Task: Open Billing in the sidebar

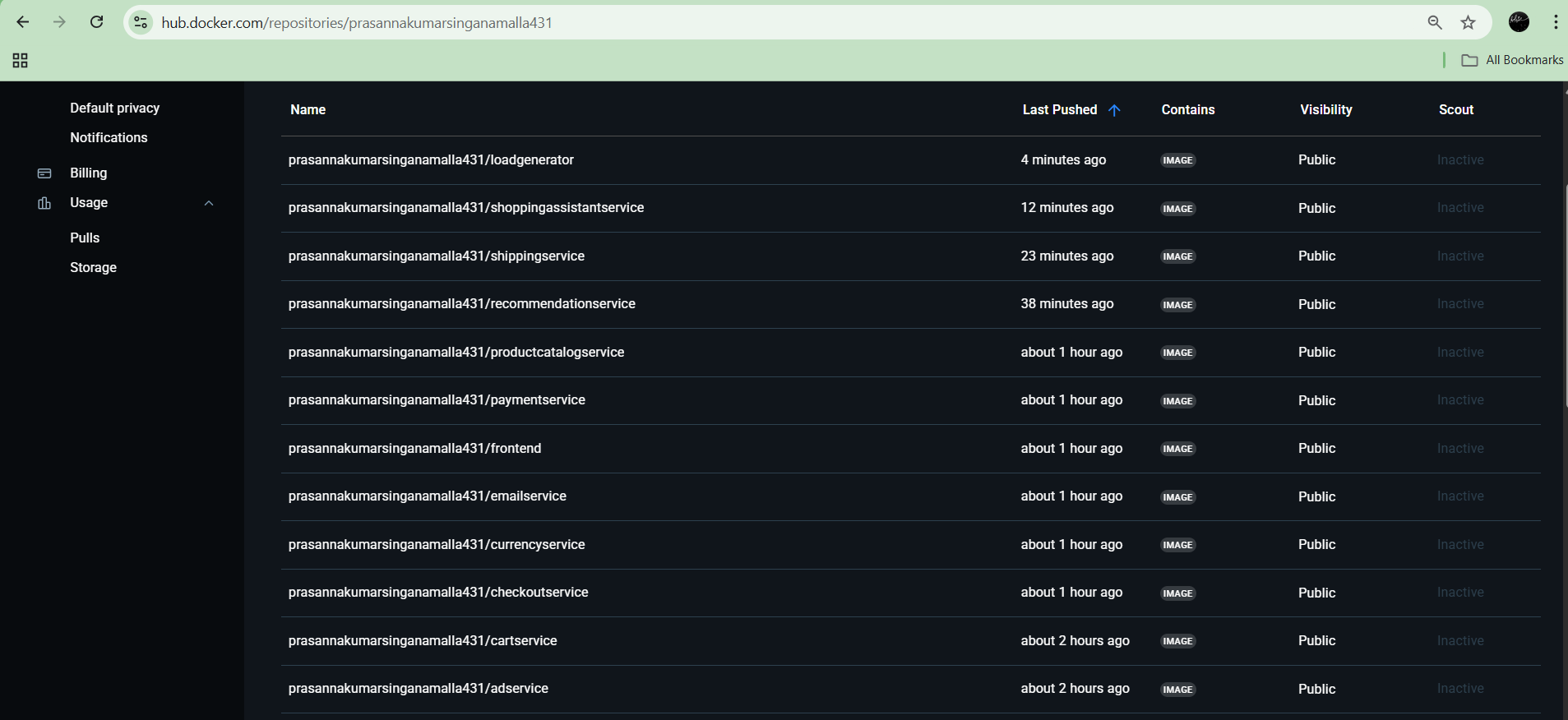Action: 88,173
